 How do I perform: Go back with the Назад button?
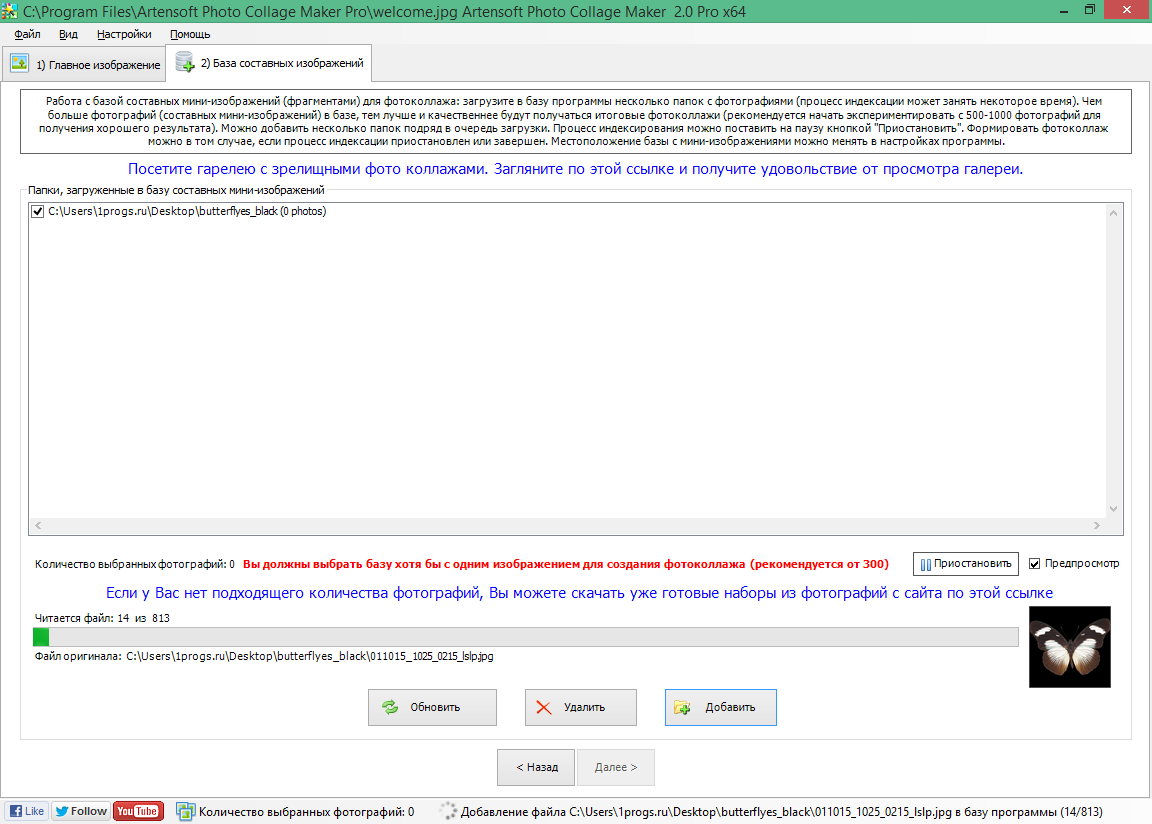(537, 767)
